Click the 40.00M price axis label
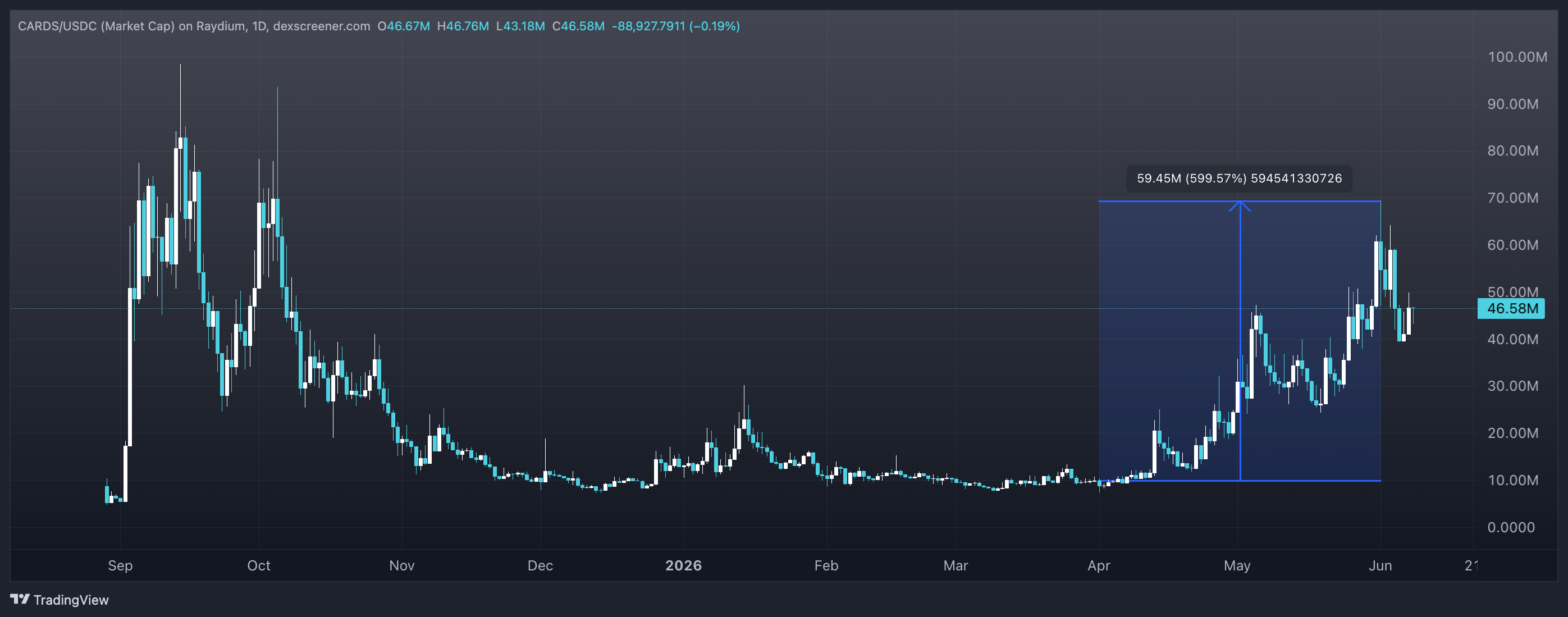1568x617 pixels. pos(1512,340)
